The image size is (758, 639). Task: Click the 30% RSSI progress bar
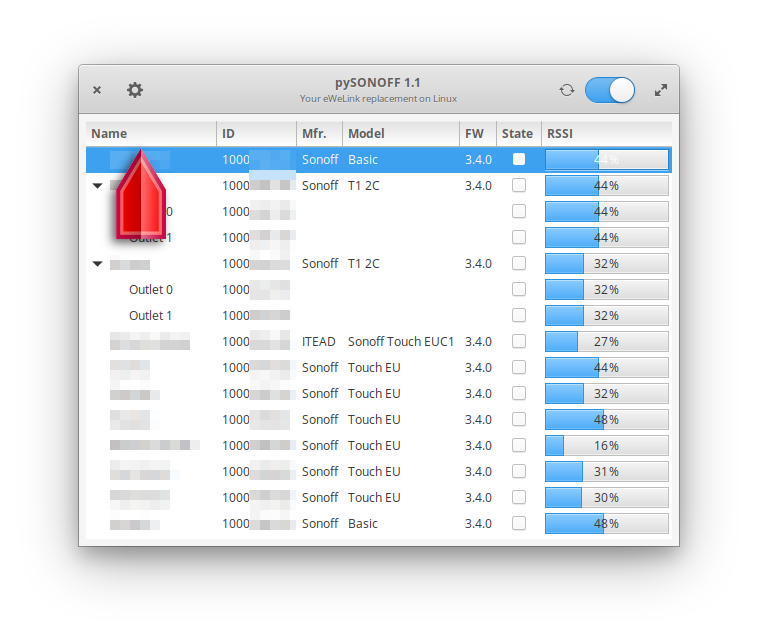click(607, 498)
